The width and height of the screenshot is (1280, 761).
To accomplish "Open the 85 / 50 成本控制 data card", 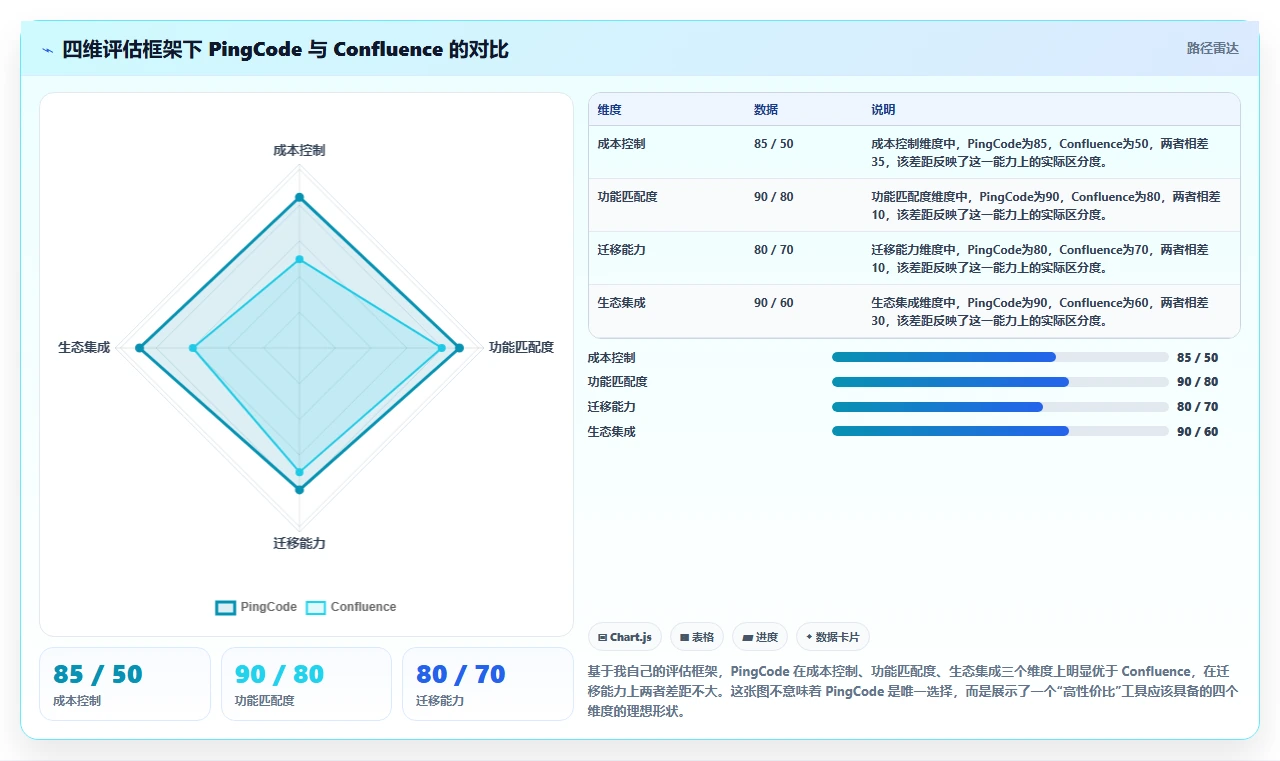I will click(x=125, y=684).
